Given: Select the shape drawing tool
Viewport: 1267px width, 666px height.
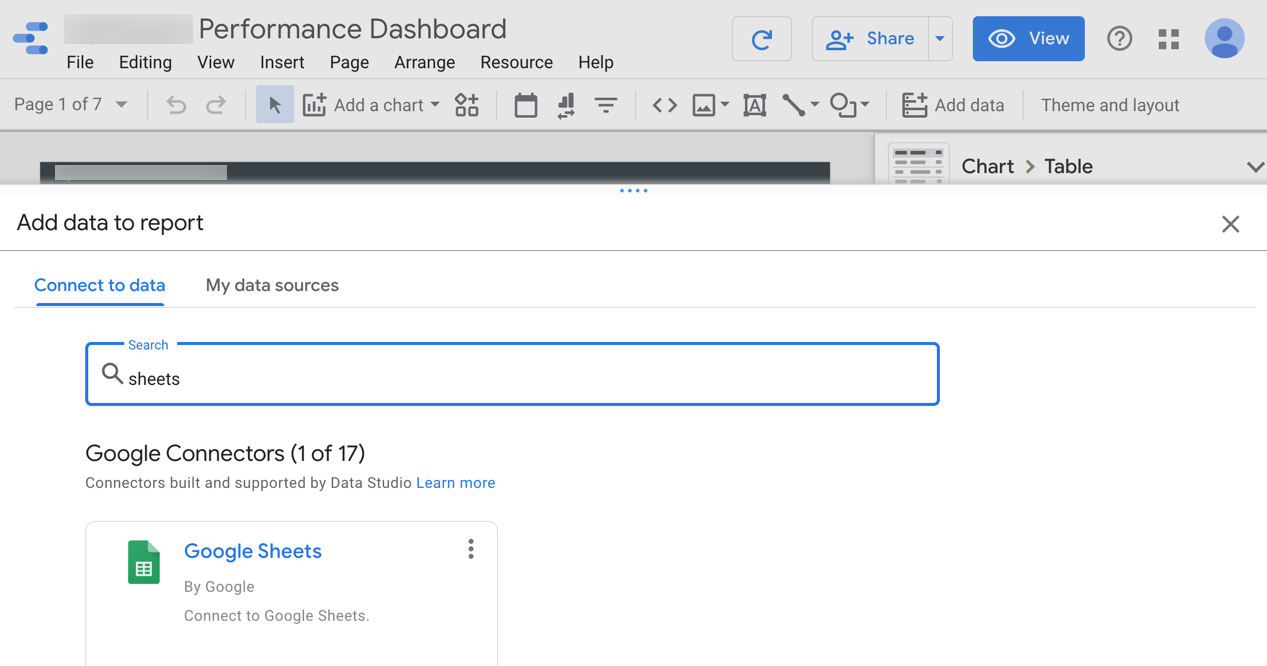Looking at the screenshot, I should point(844,105).
